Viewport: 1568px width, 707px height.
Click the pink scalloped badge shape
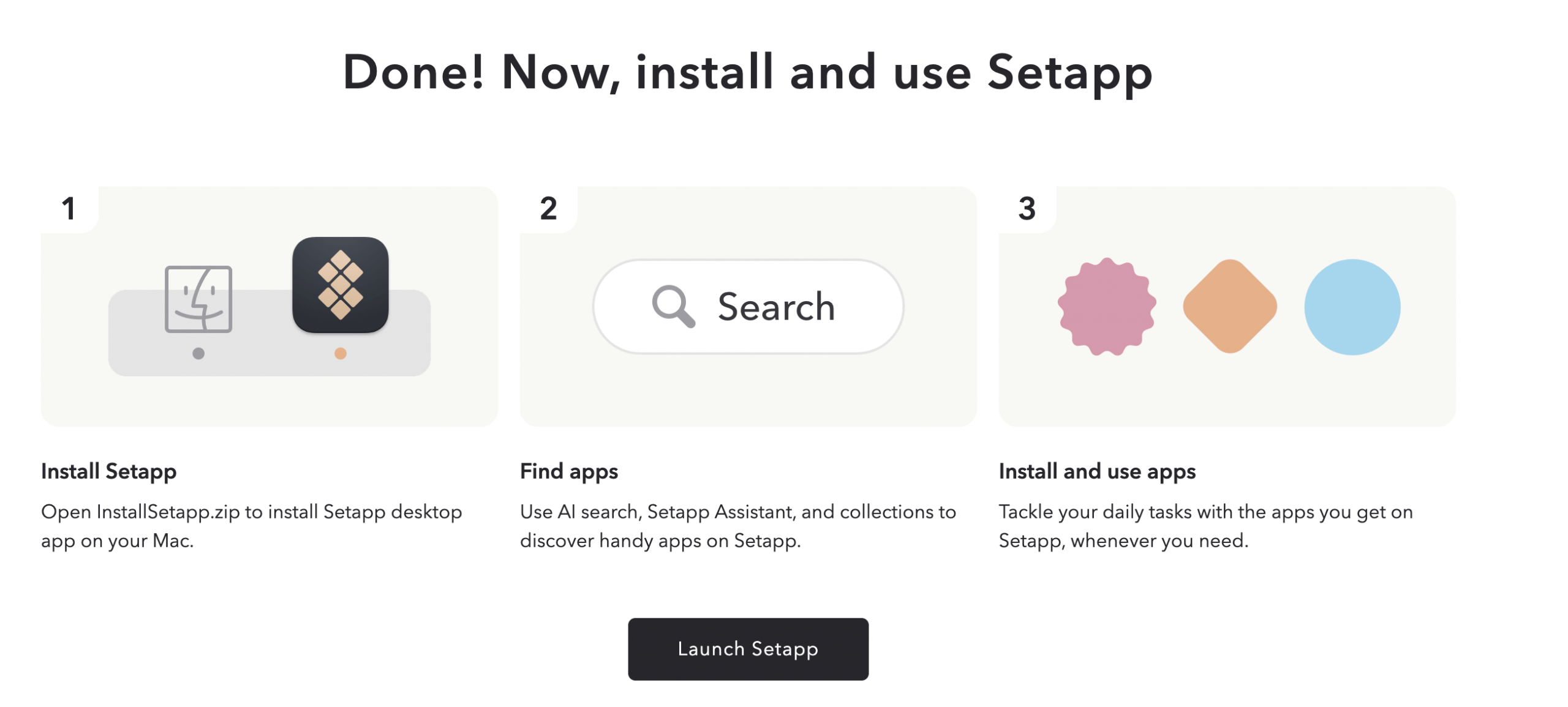(1106, 306)
